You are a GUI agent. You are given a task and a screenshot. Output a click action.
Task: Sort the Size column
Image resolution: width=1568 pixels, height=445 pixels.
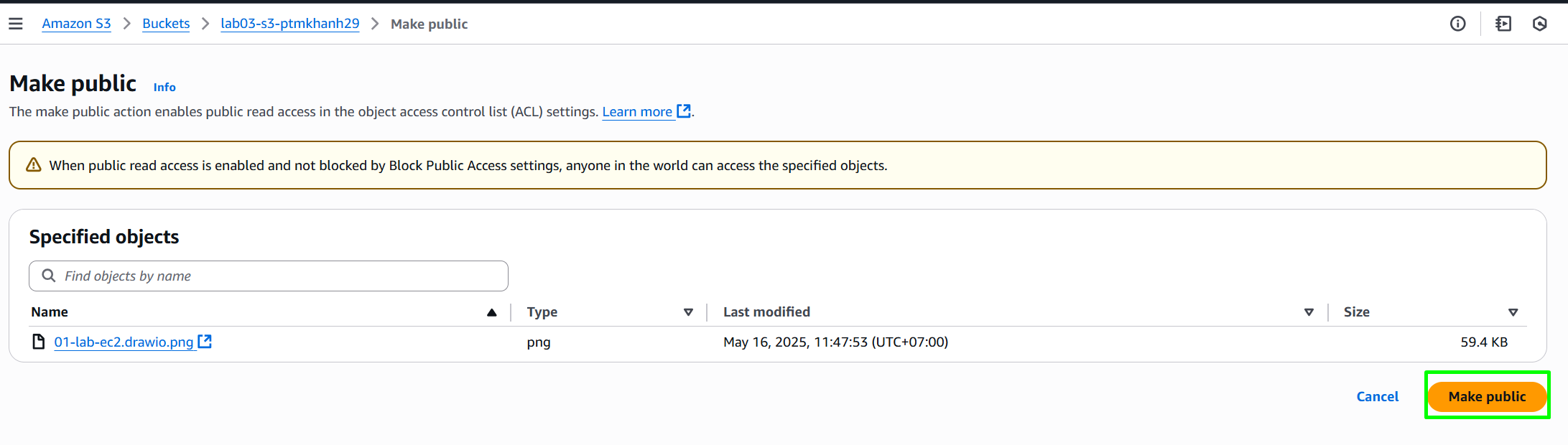(1513, 312)
